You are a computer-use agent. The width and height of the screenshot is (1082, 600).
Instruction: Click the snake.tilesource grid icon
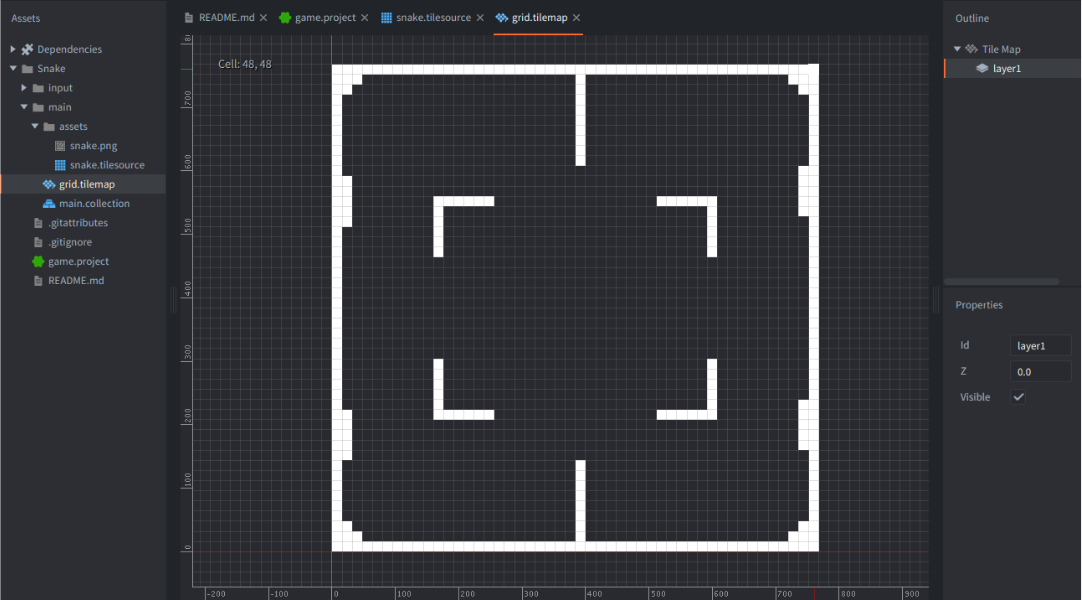[x=59, y=164]
